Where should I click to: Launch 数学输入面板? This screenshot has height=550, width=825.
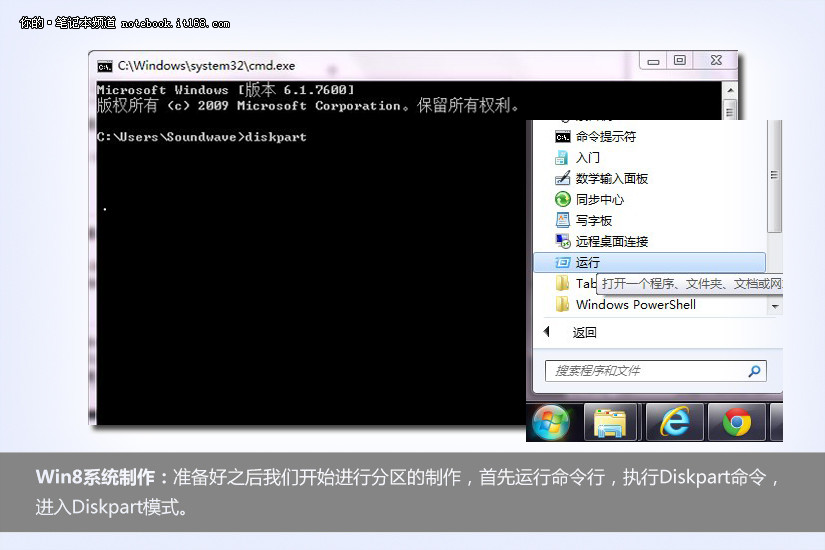coord(650,178)
